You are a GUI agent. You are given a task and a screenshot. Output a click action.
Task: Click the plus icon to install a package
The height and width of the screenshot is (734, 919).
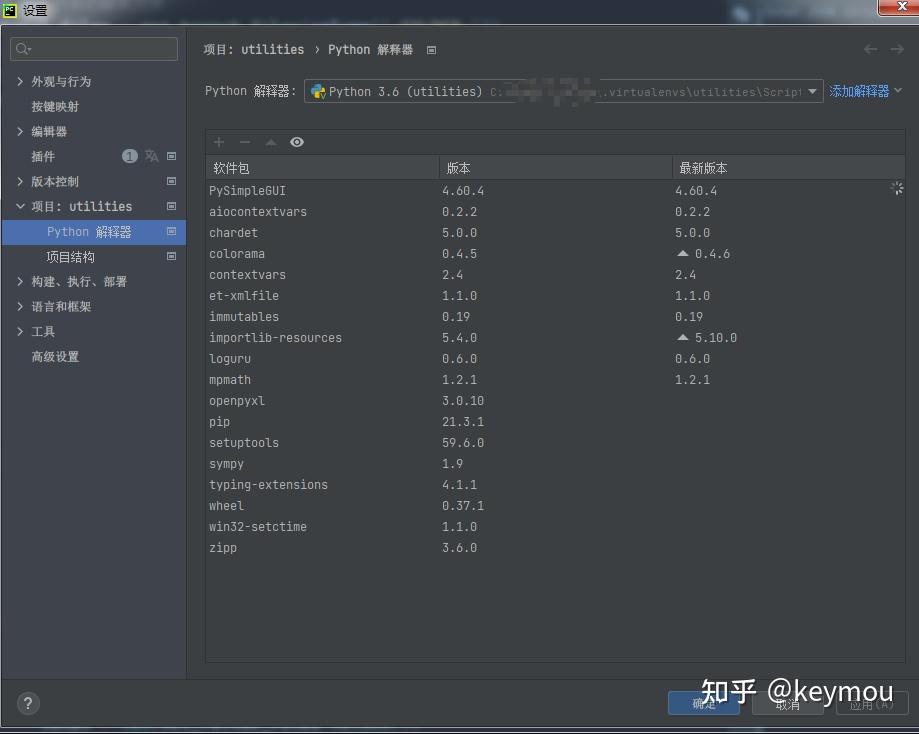[x=219, y=142]
